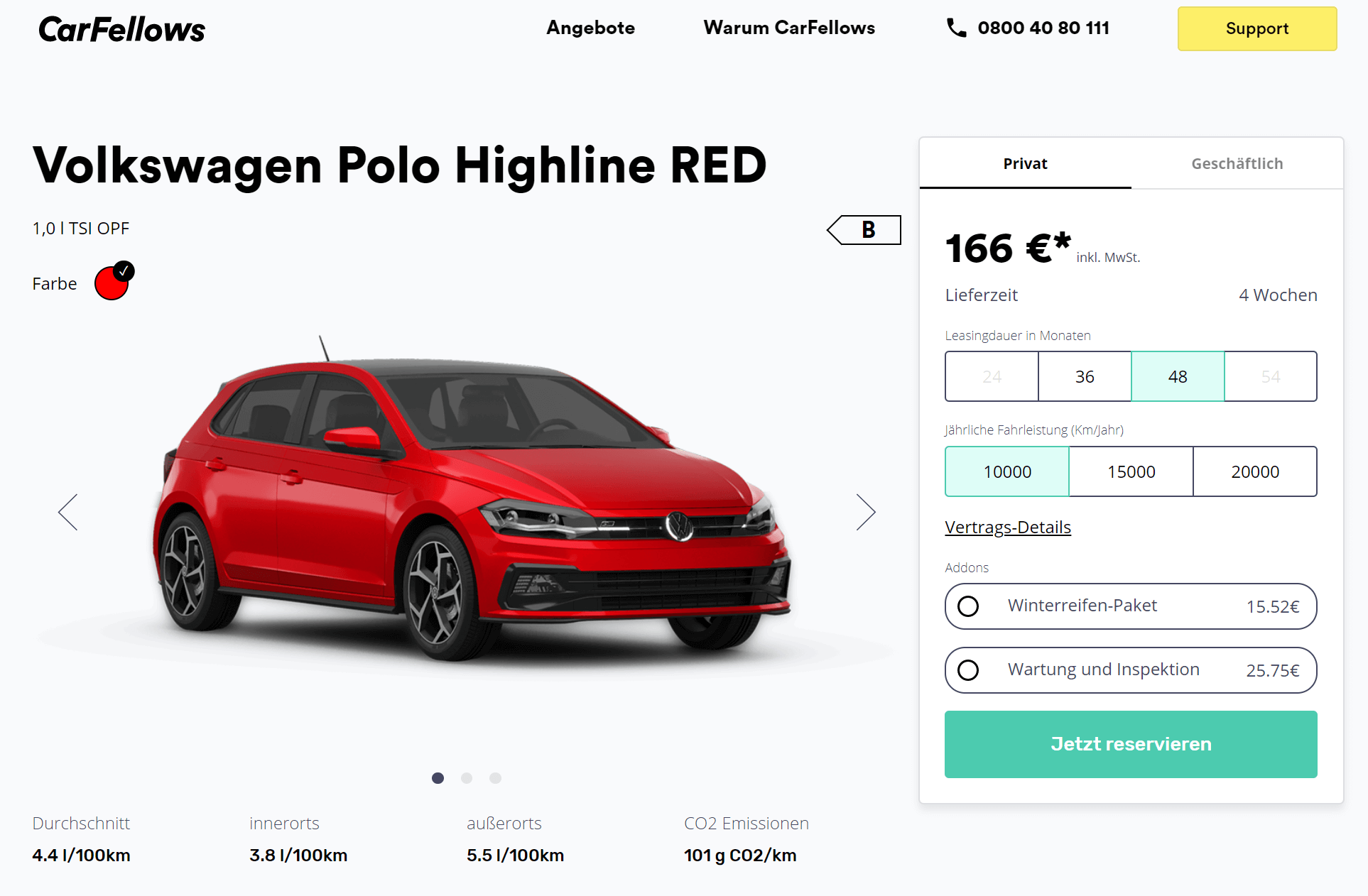1368x896 pixels.
Task: Open Warum CarFellows page
Action: [x=789, y=28]
